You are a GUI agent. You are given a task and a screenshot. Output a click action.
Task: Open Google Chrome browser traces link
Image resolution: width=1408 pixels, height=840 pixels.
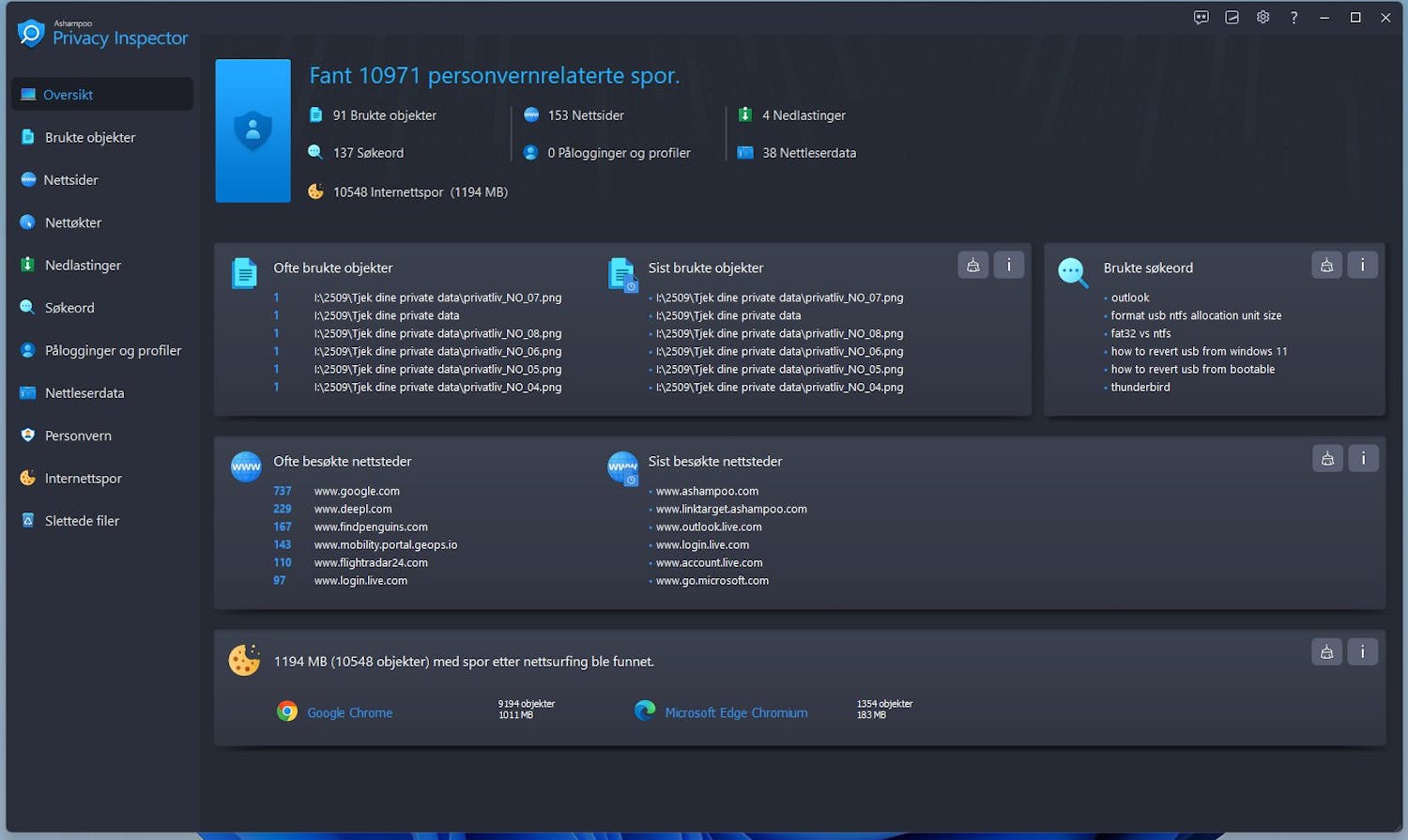350,713
